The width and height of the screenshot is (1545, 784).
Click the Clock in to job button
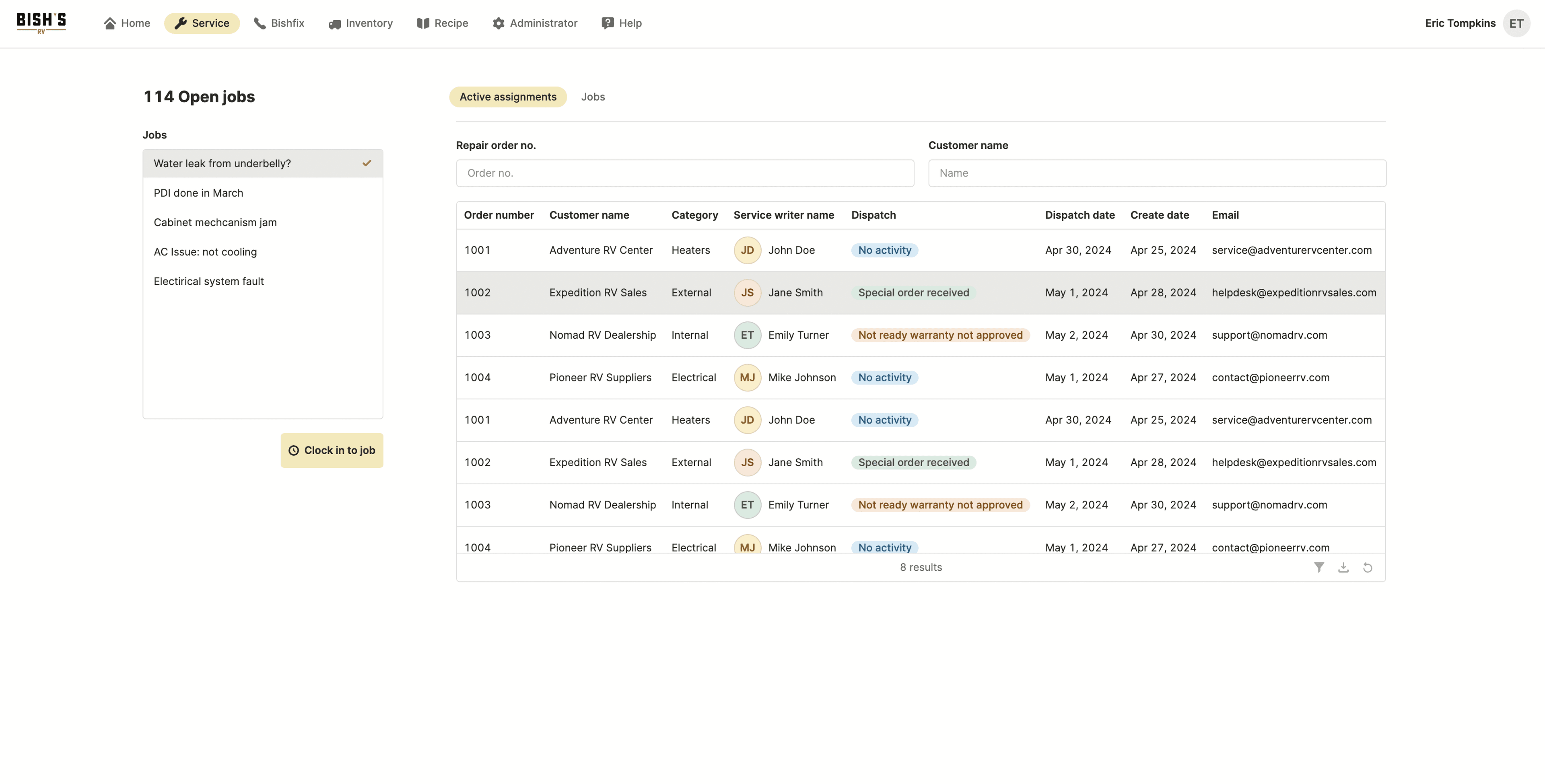point(332,450)
